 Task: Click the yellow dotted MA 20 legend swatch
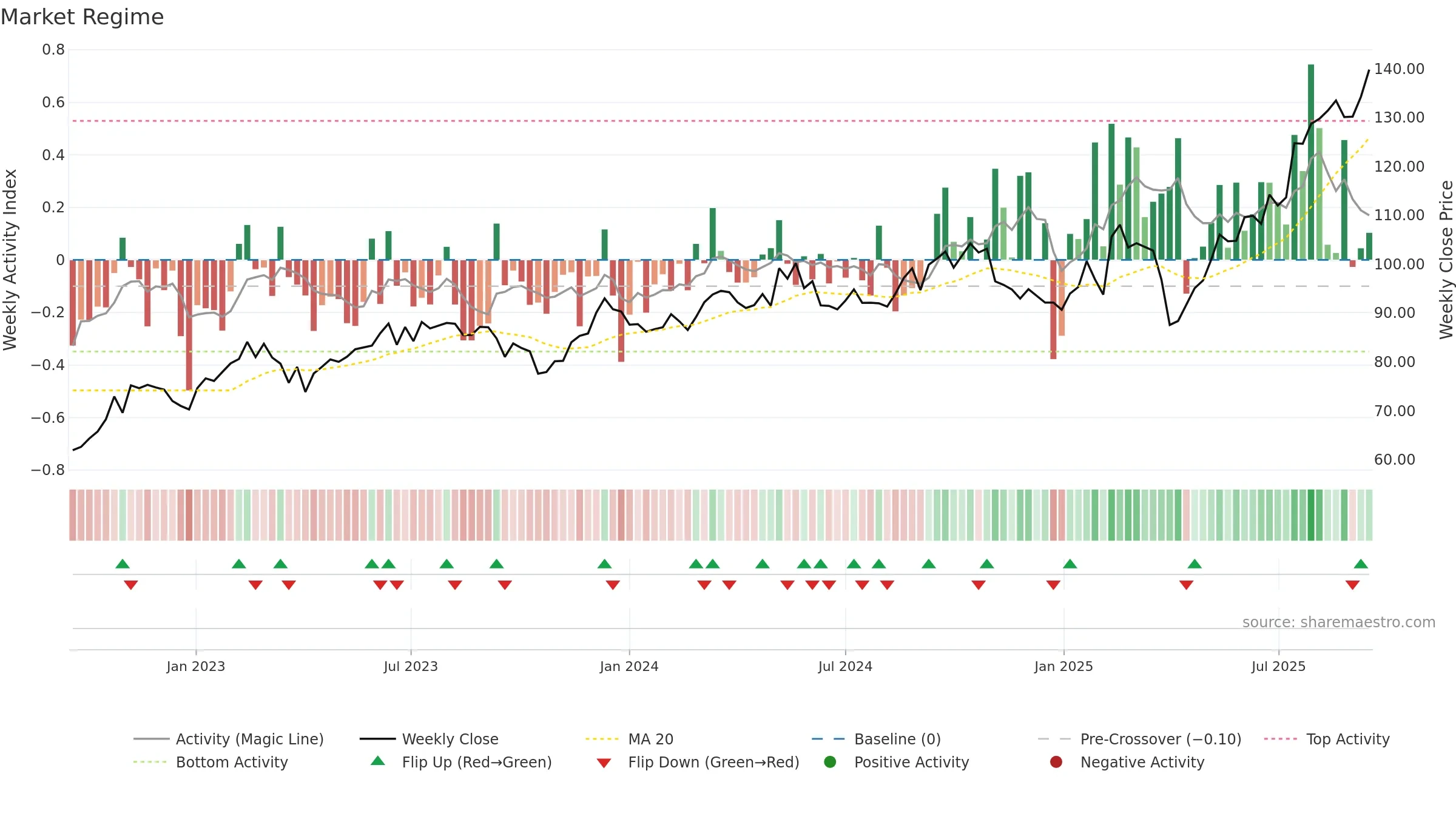[x=602, y=739]
